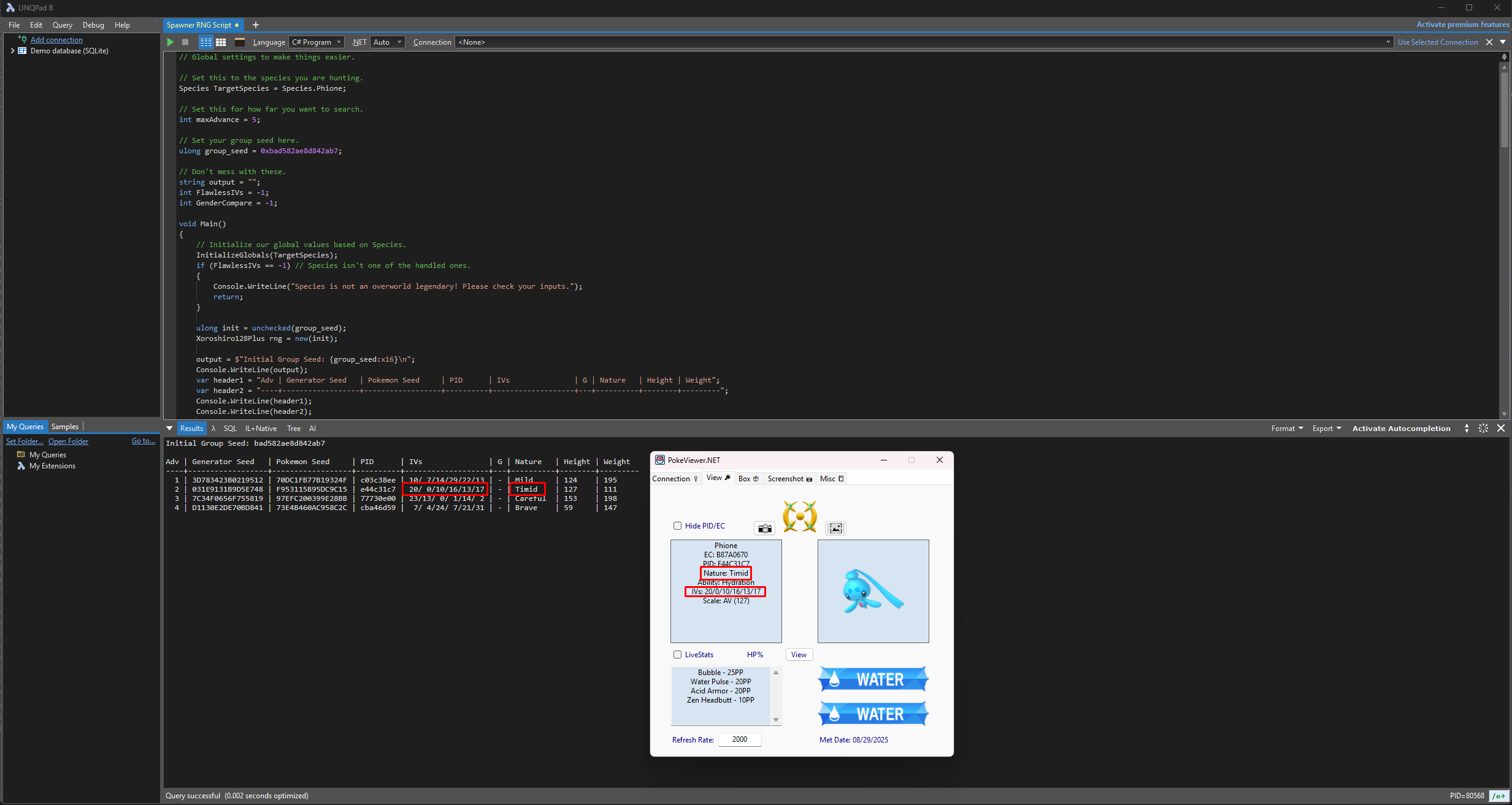Switch to the Box tab in PokeViewer
This screenshot has width=1512, height=805.
(x=748, y=479)
